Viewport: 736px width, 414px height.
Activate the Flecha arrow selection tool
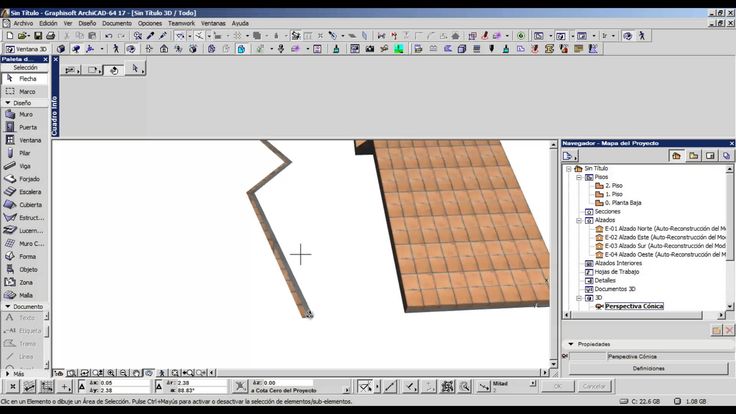pos(25,78)
